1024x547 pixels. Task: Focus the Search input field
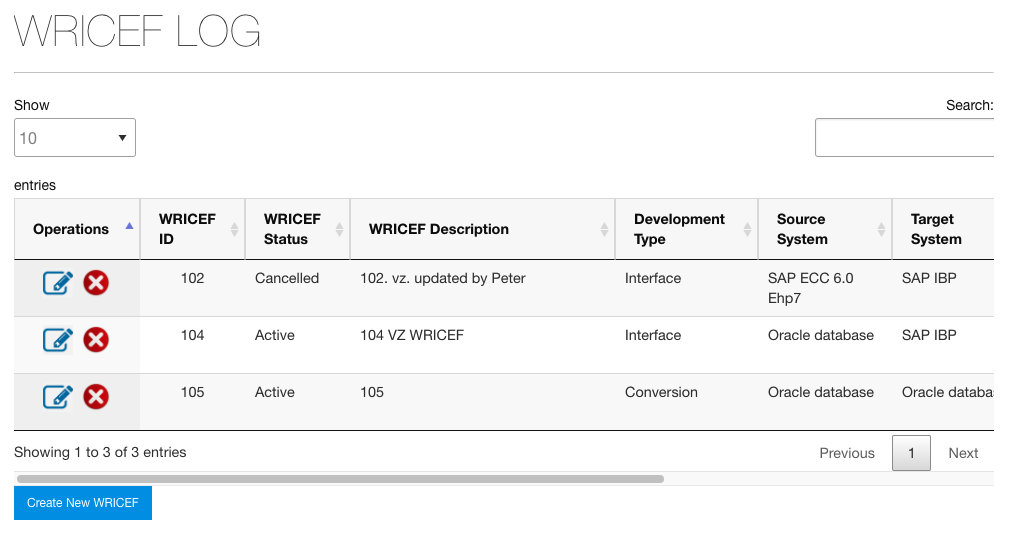tap(904, 138)
